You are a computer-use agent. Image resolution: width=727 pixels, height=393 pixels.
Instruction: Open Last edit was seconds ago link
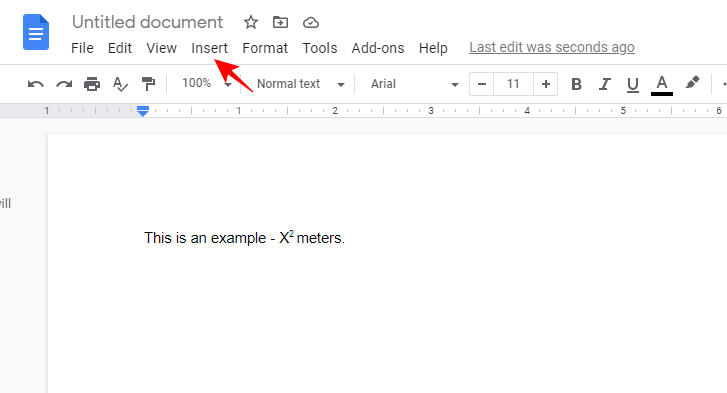pyautogui.click(x=552, y=47)
